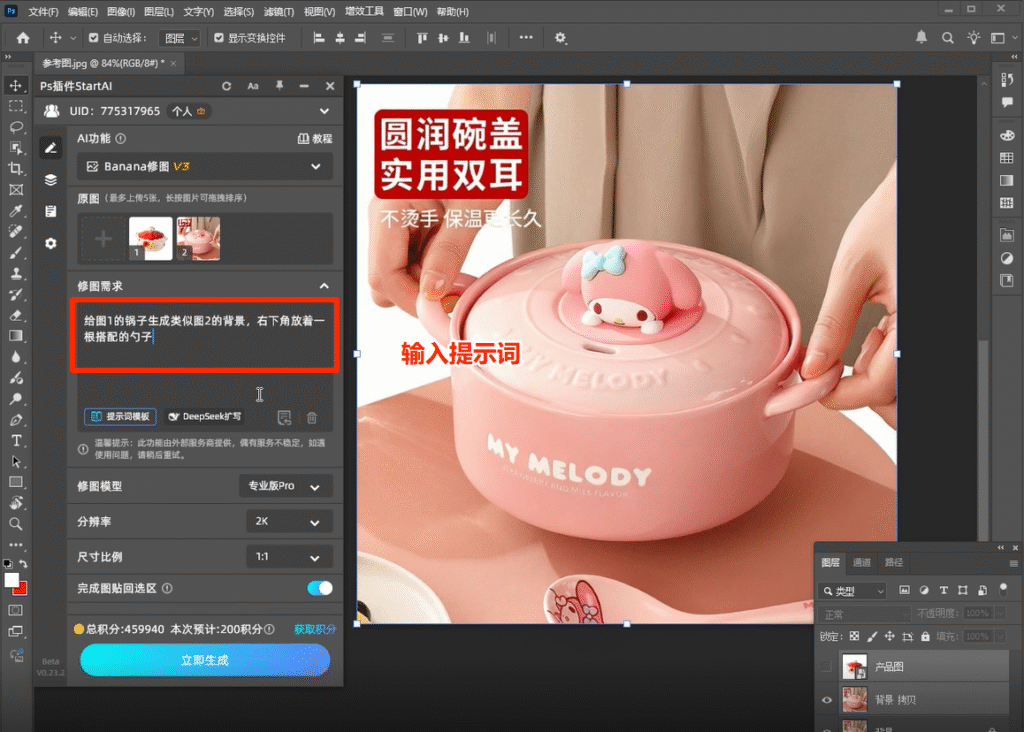This screenshot has width=1024, height=732.
Task: Open notifications bell icon
Action: click(x=921, y=37)
